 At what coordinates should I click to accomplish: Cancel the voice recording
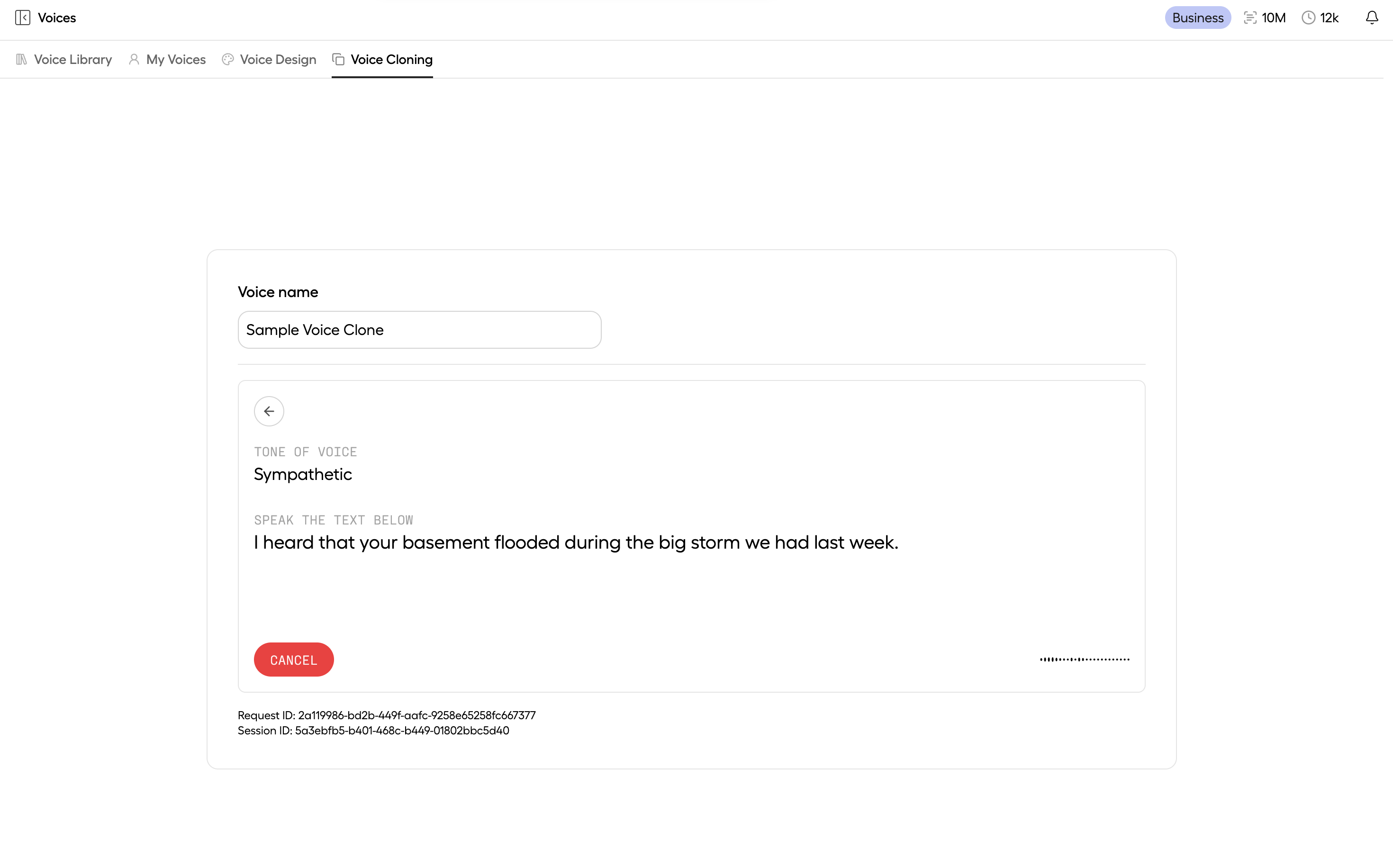click(x=293, y=660)
